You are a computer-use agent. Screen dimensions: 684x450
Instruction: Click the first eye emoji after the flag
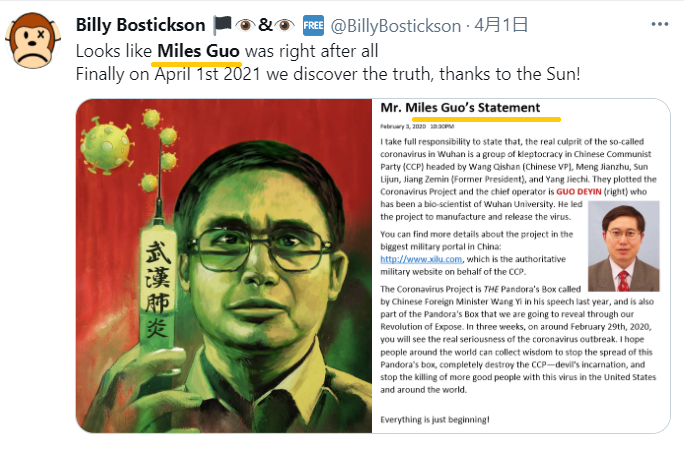(x=245, y=25)
